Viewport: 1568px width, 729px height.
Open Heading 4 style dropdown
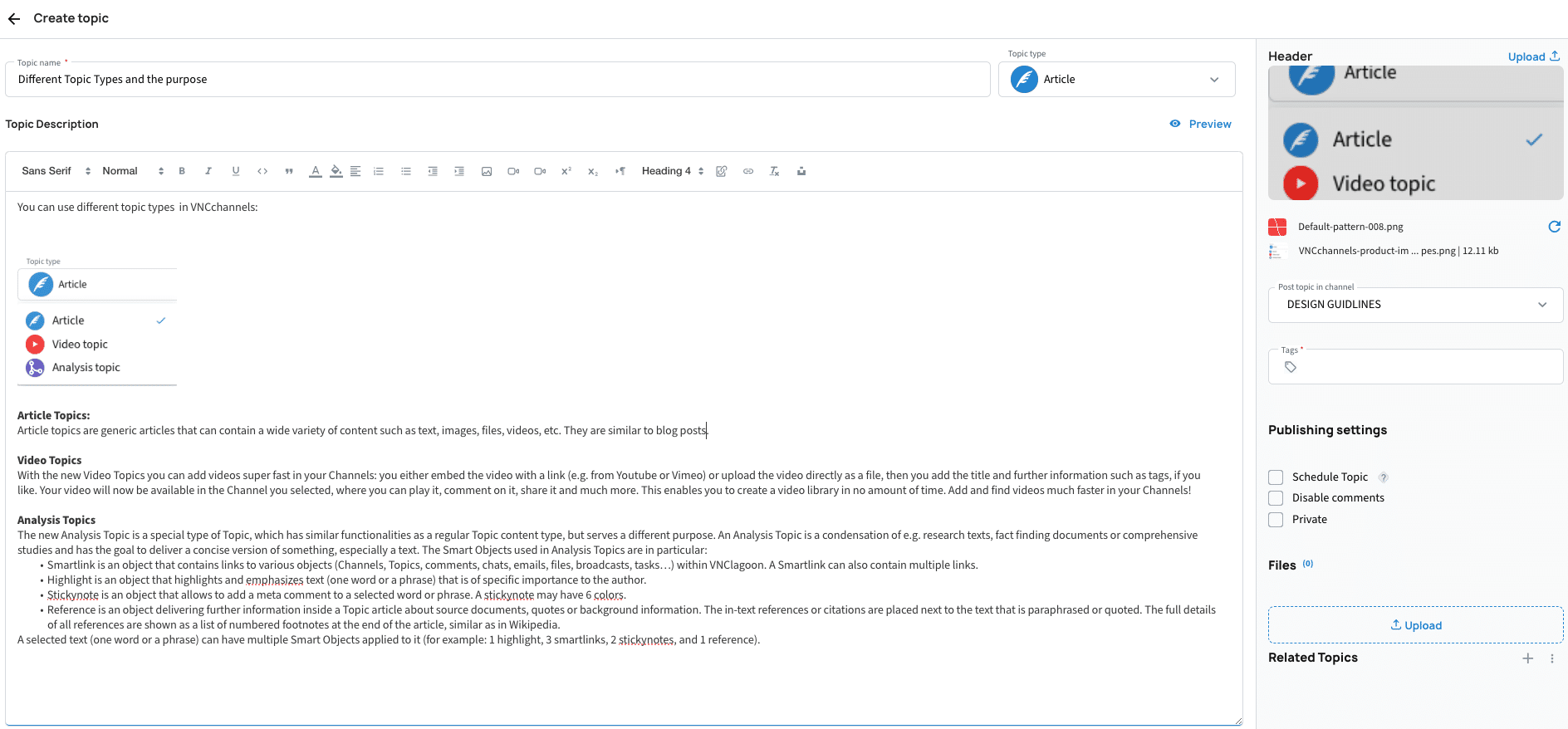click(x=672, y=171)
